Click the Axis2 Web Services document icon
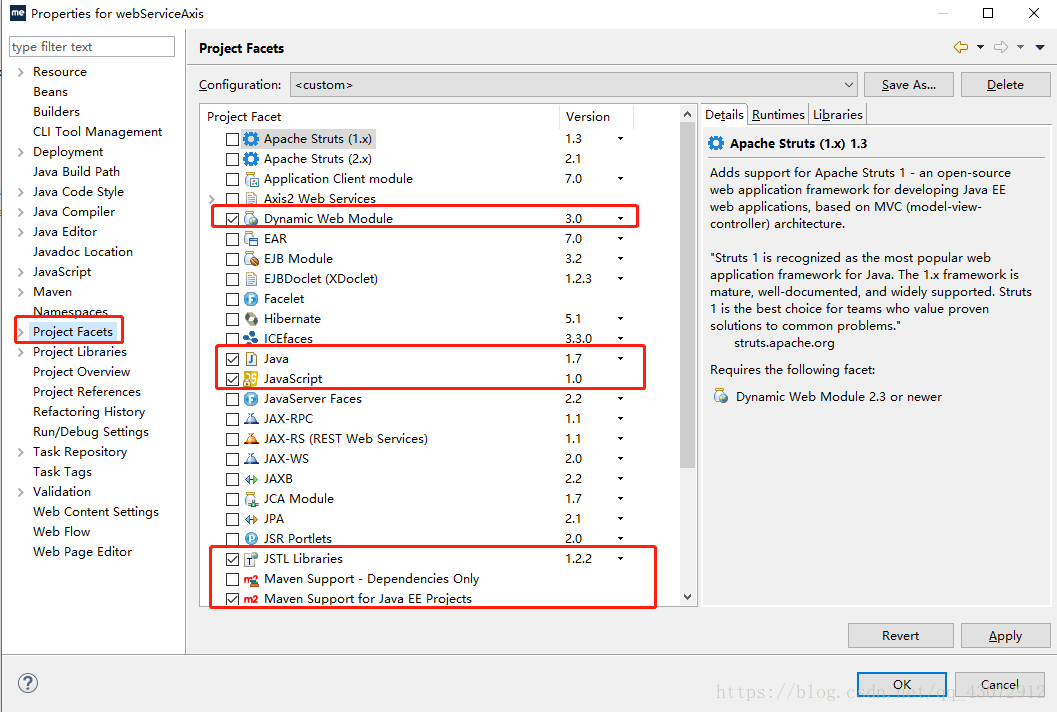The height and width of the screenshot is (712, 1057). click(251, 199)
